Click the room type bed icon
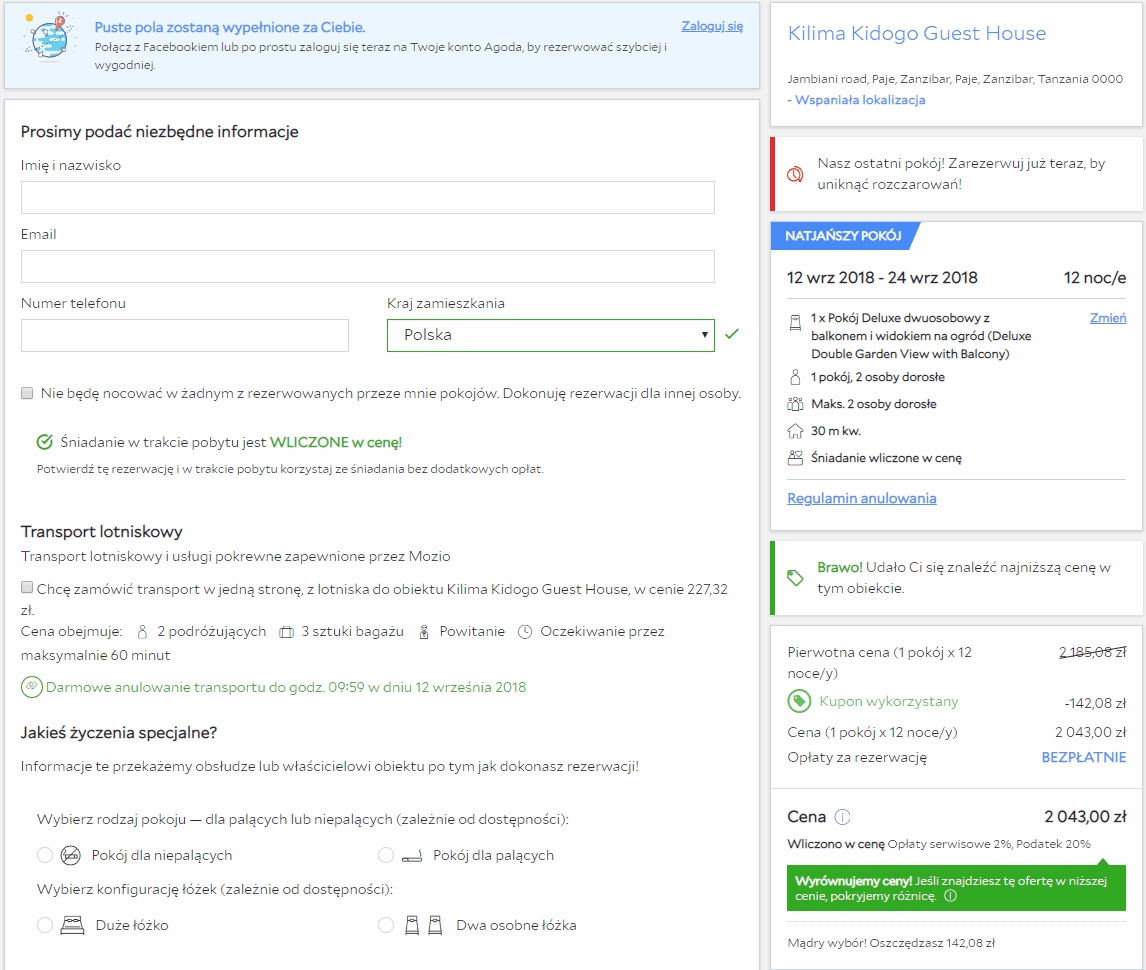 coord(795,322)
